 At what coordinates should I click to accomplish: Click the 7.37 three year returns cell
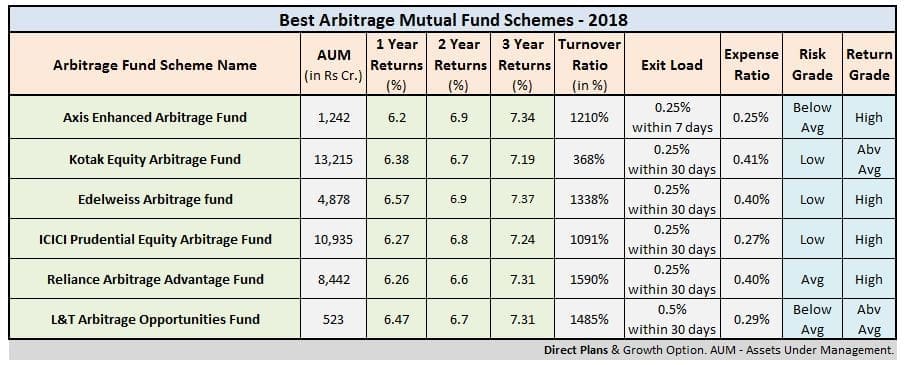(522, 199)
